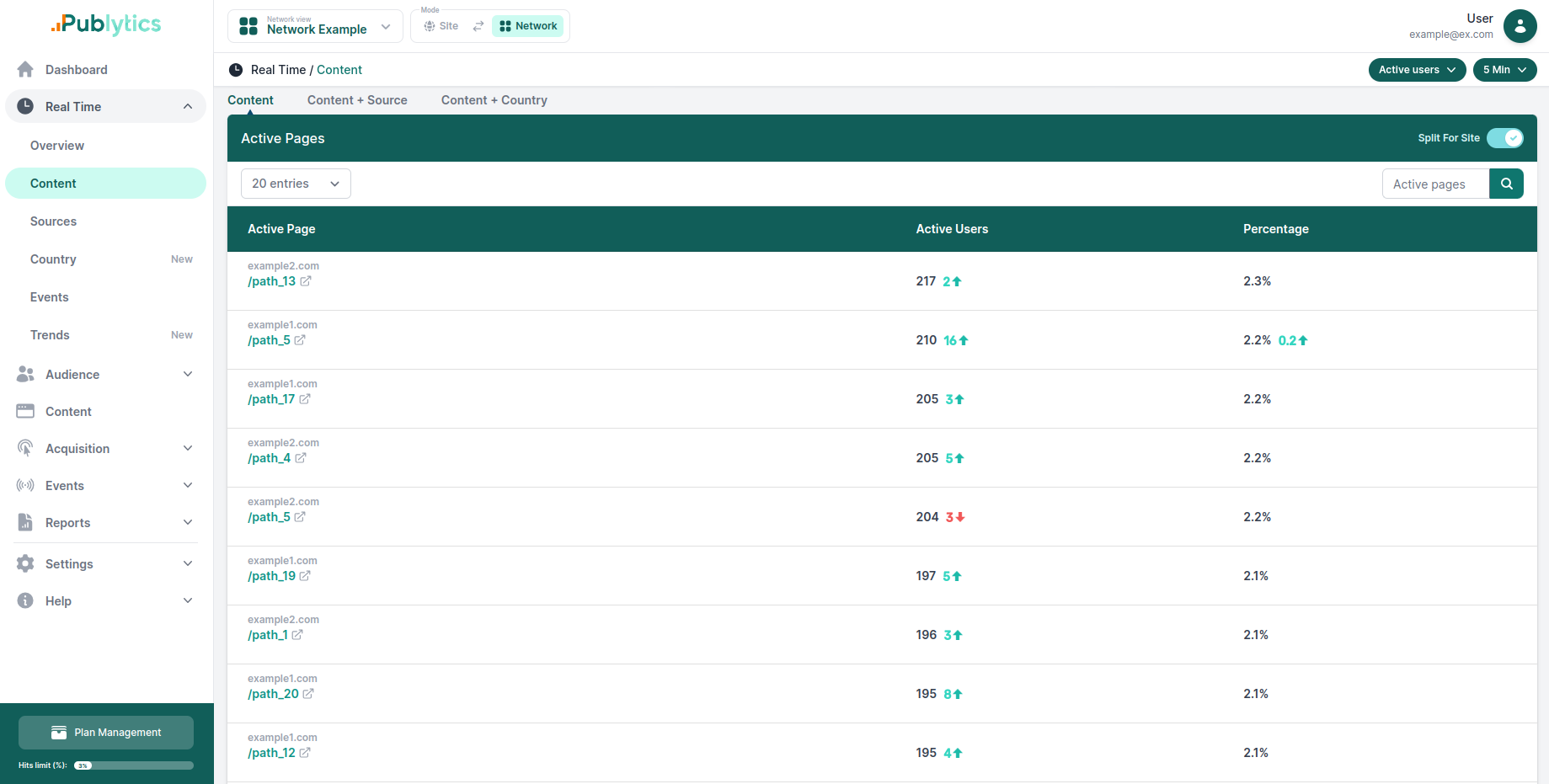Open the /path_20 page link
The width and height of the screenshot is (1549, 784).
click(273, 694)
